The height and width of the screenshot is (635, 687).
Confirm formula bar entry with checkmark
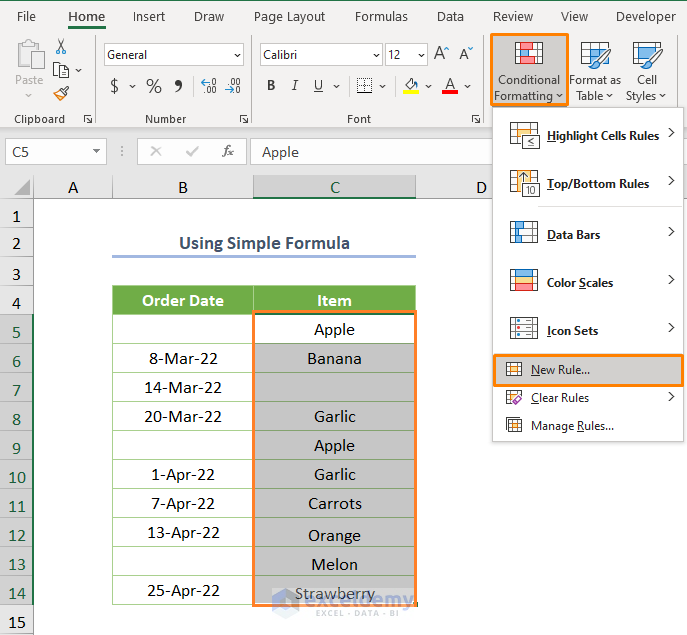point(192,152)
